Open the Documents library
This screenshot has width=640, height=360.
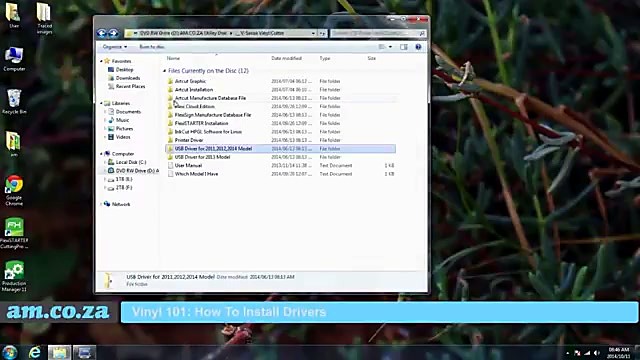[128, 112]
